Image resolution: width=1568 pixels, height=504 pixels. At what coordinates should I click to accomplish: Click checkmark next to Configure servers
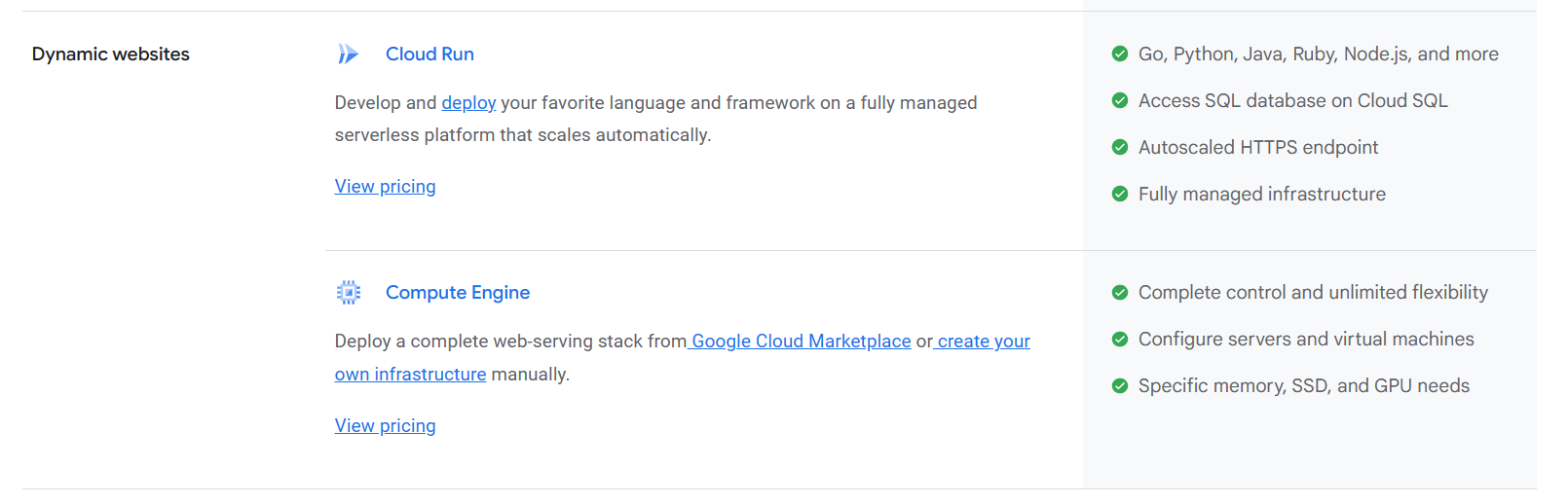coord(1120,340)
